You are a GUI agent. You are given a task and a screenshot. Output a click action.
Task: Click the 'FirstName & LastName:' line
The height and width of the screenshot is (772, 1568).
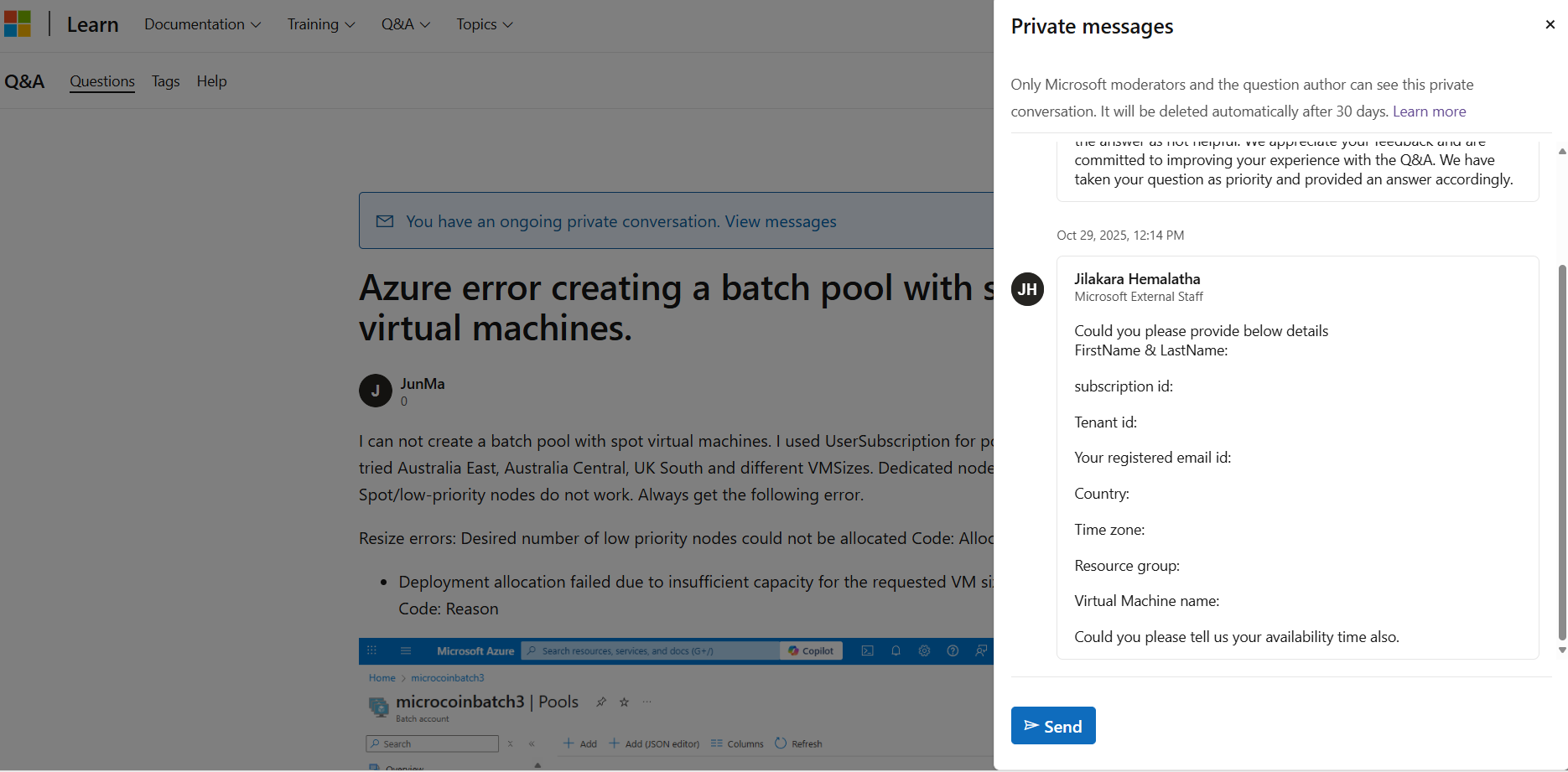point(1151,350)
